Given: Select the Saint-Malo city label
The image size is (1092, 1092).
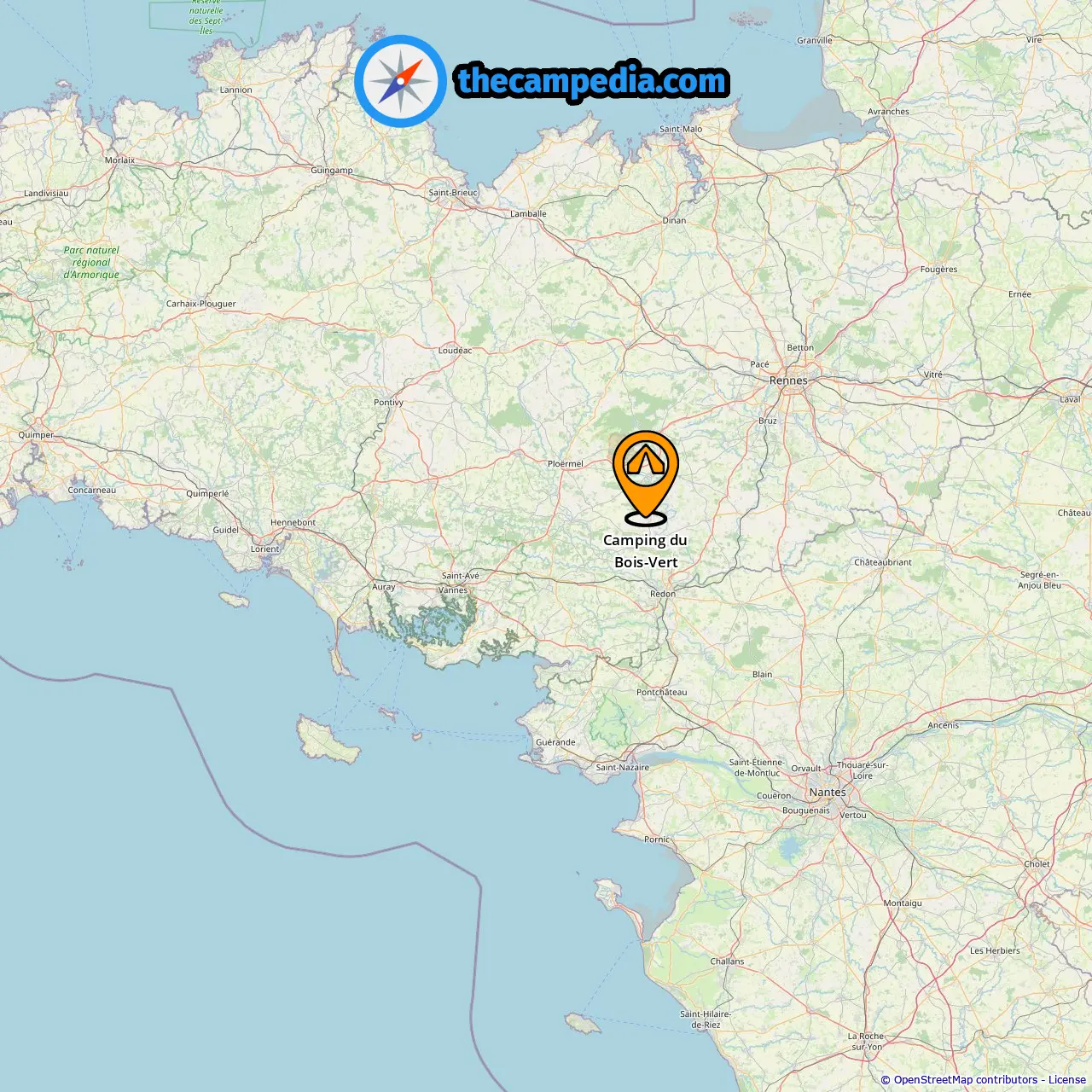Looking at the screenshot, I should tap(681, 129).
